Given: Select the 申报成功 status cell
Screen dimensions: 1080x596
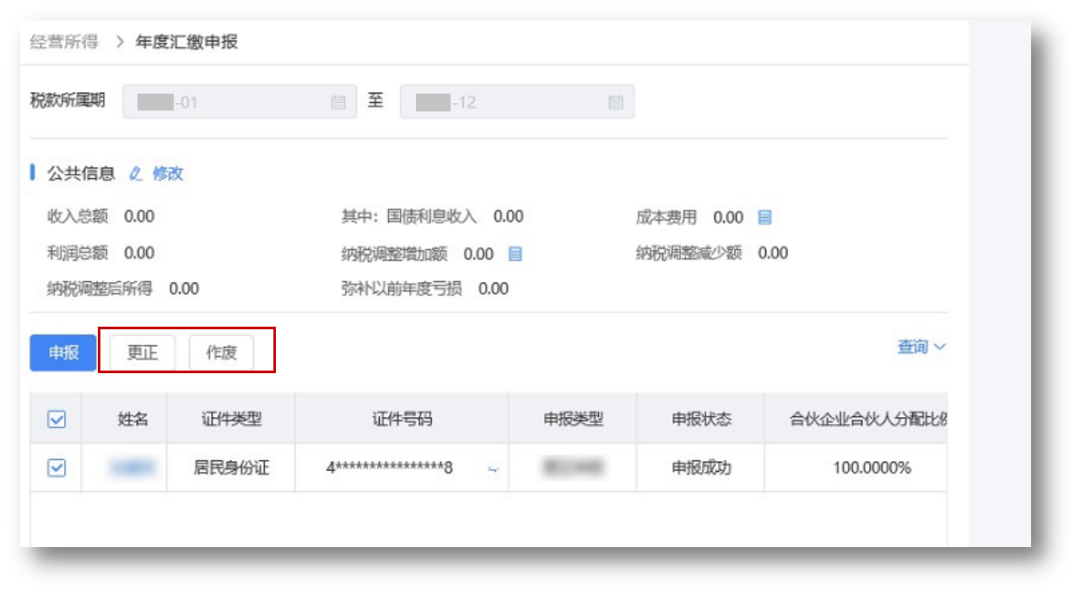Looking at the screenshot, I should 701,468.
